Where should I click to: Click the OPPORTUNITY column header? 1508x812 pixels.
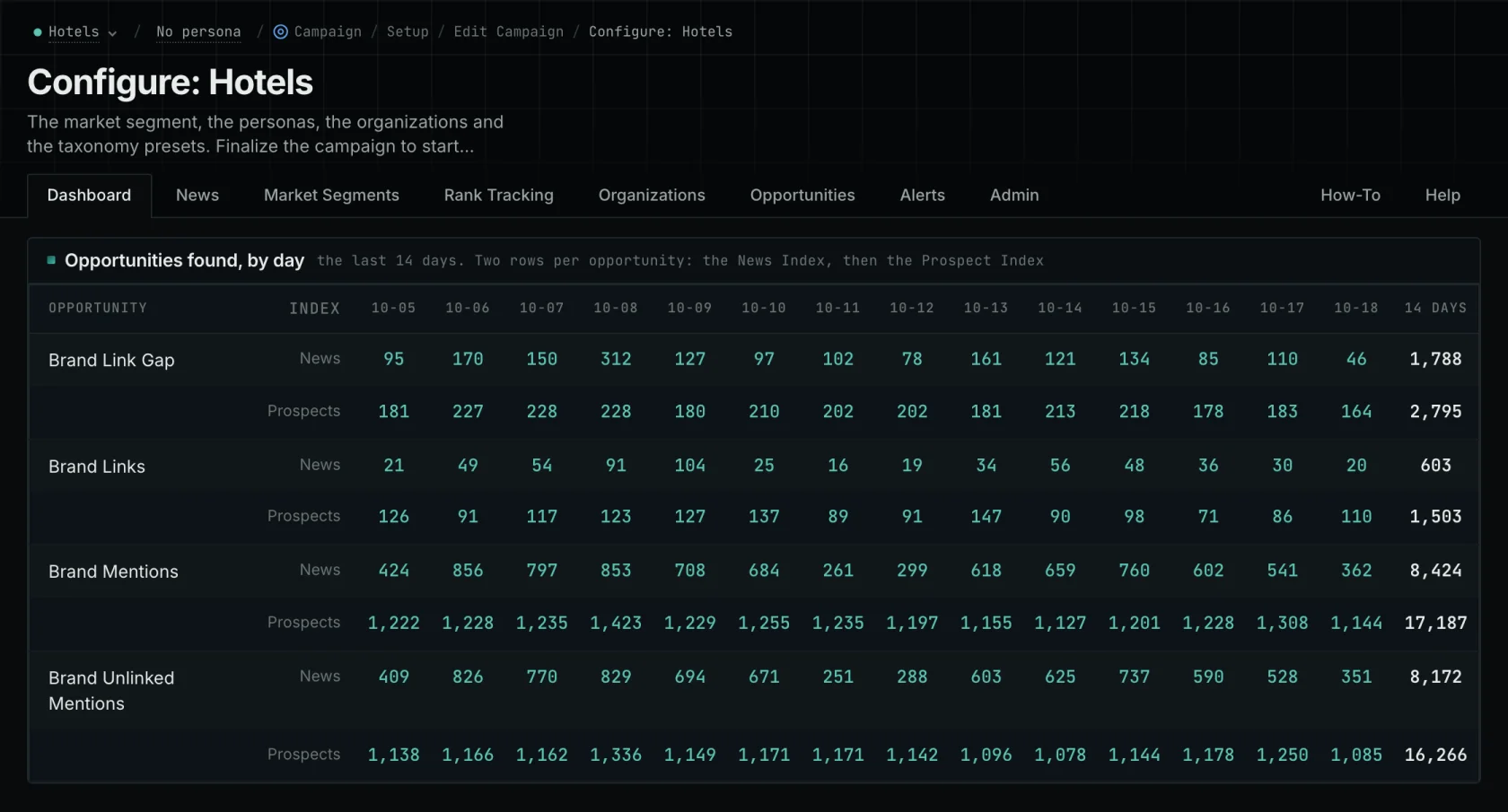click(98, 308)
